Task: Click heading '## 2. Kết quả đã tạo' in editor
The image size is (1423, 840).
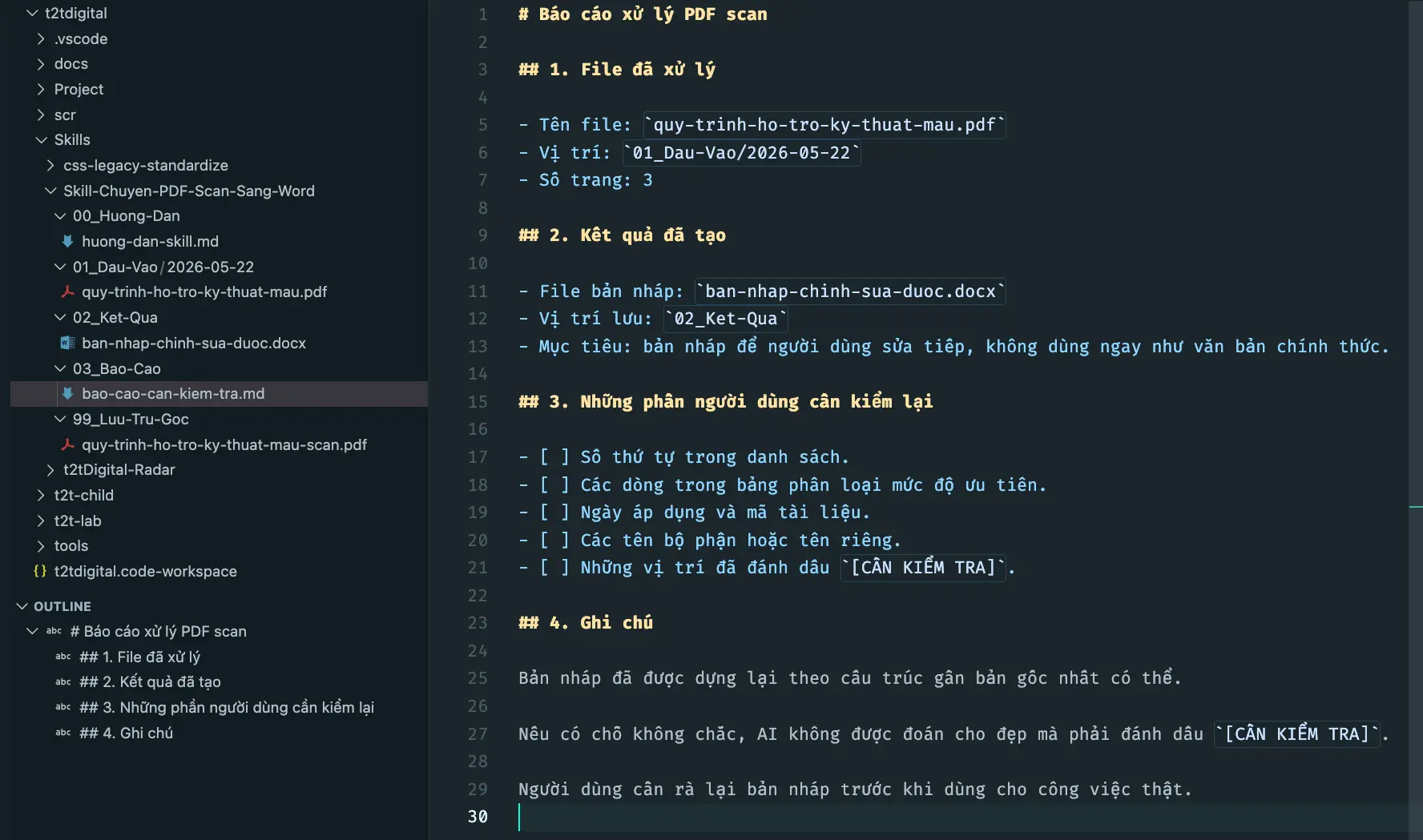Action: coord(622,235)
